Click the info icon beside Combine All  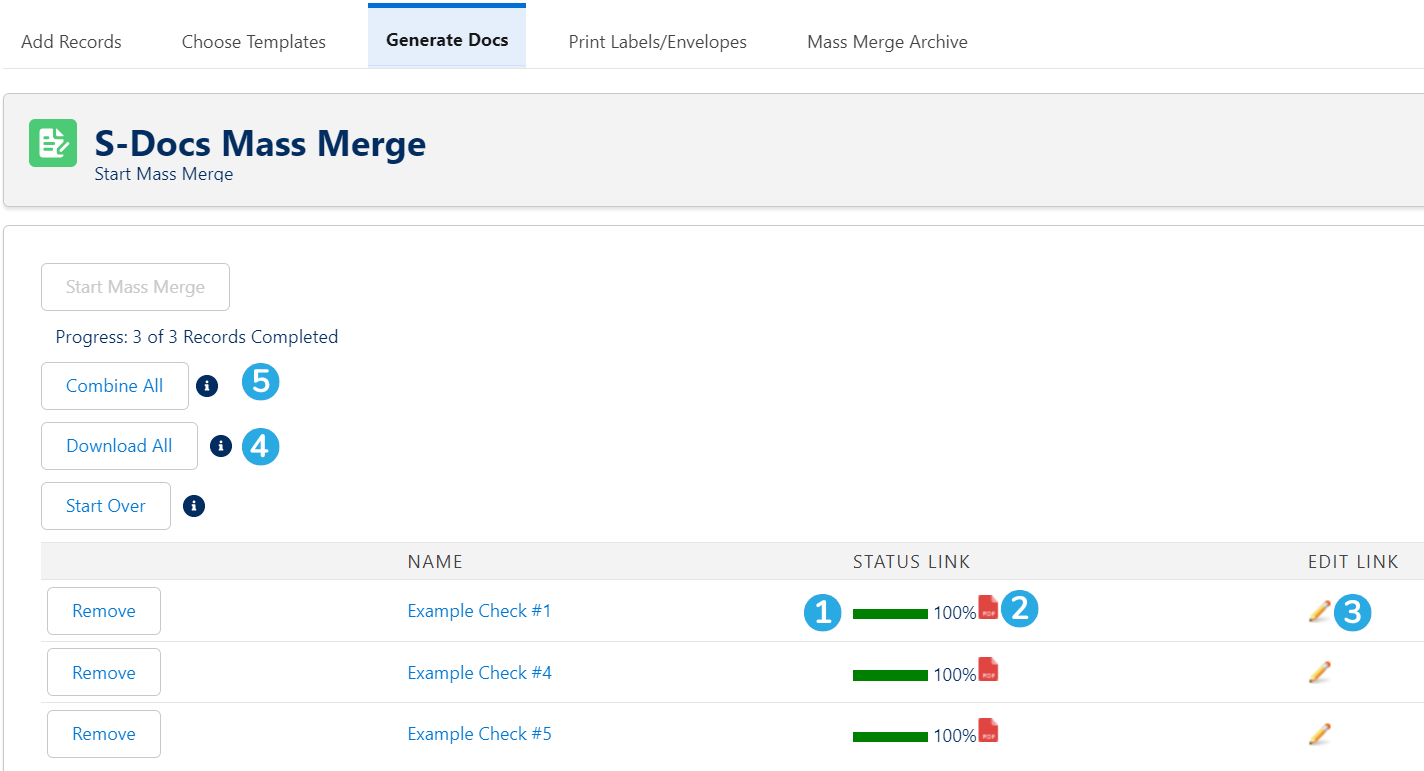(207, 386)
